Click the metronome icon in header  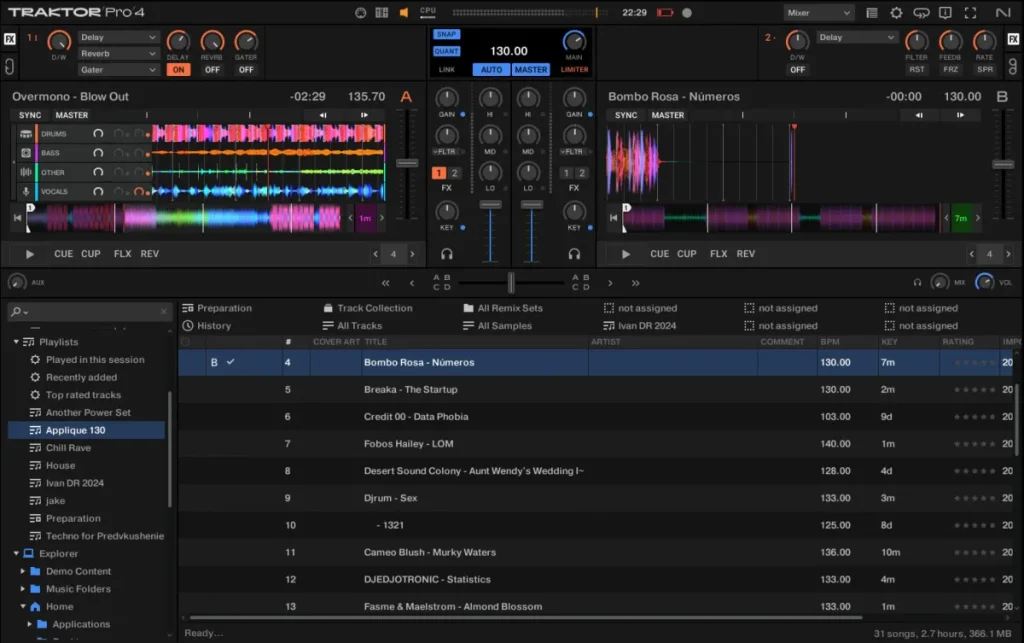coord(361,13)
